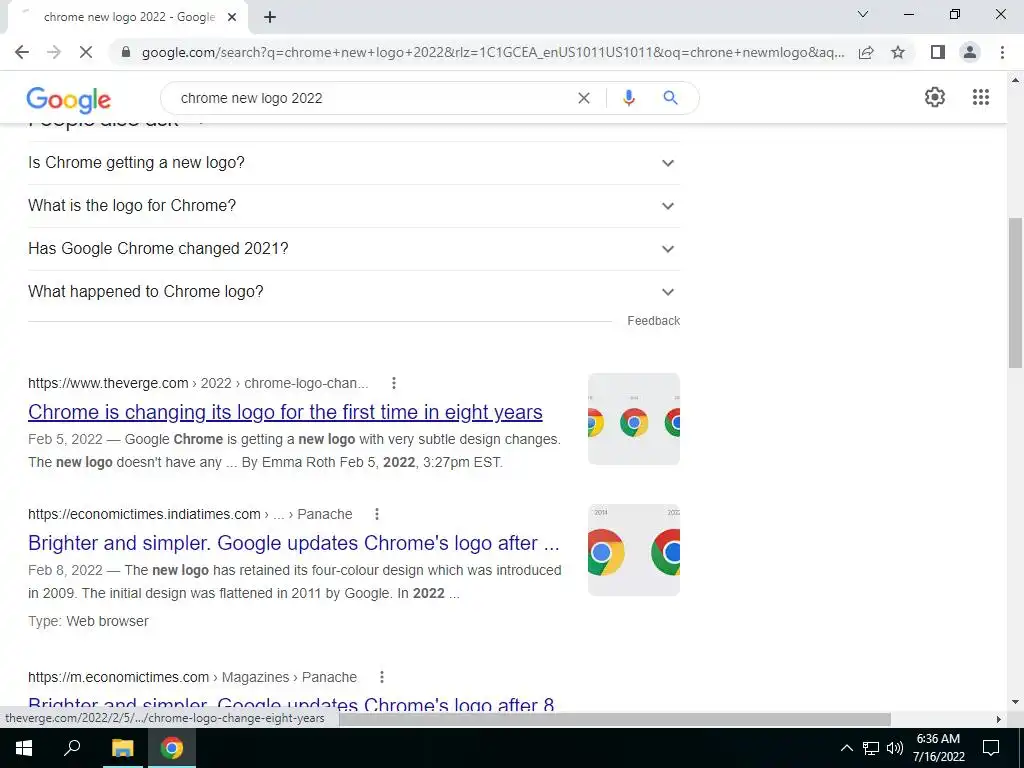
Task: Click network icon in system tray
Action: (x=871, y=748)
